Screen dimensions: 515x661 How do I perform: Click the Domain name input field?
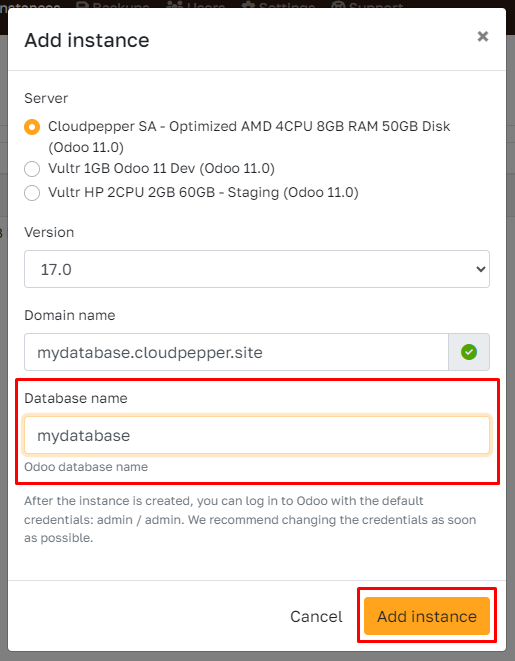click(x=236, y=352)
